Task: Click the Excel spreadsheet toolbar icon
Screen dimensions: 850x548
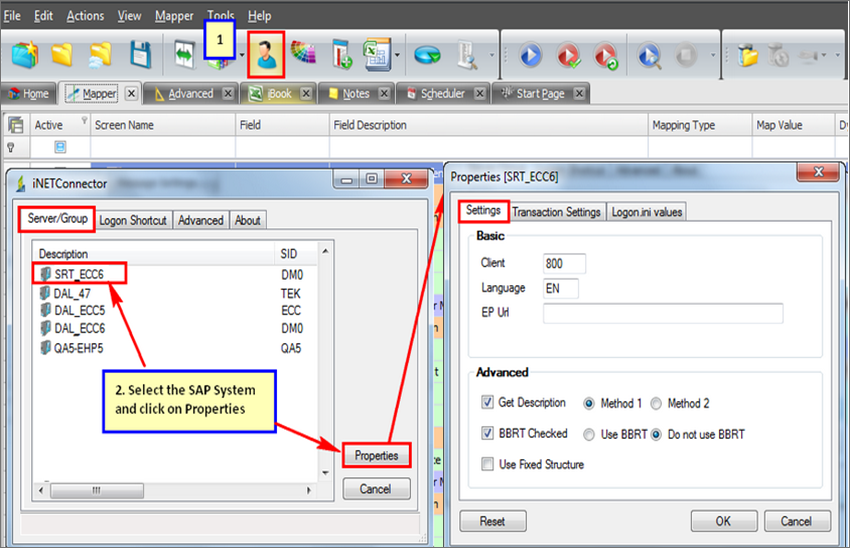Action: point(377,54)
